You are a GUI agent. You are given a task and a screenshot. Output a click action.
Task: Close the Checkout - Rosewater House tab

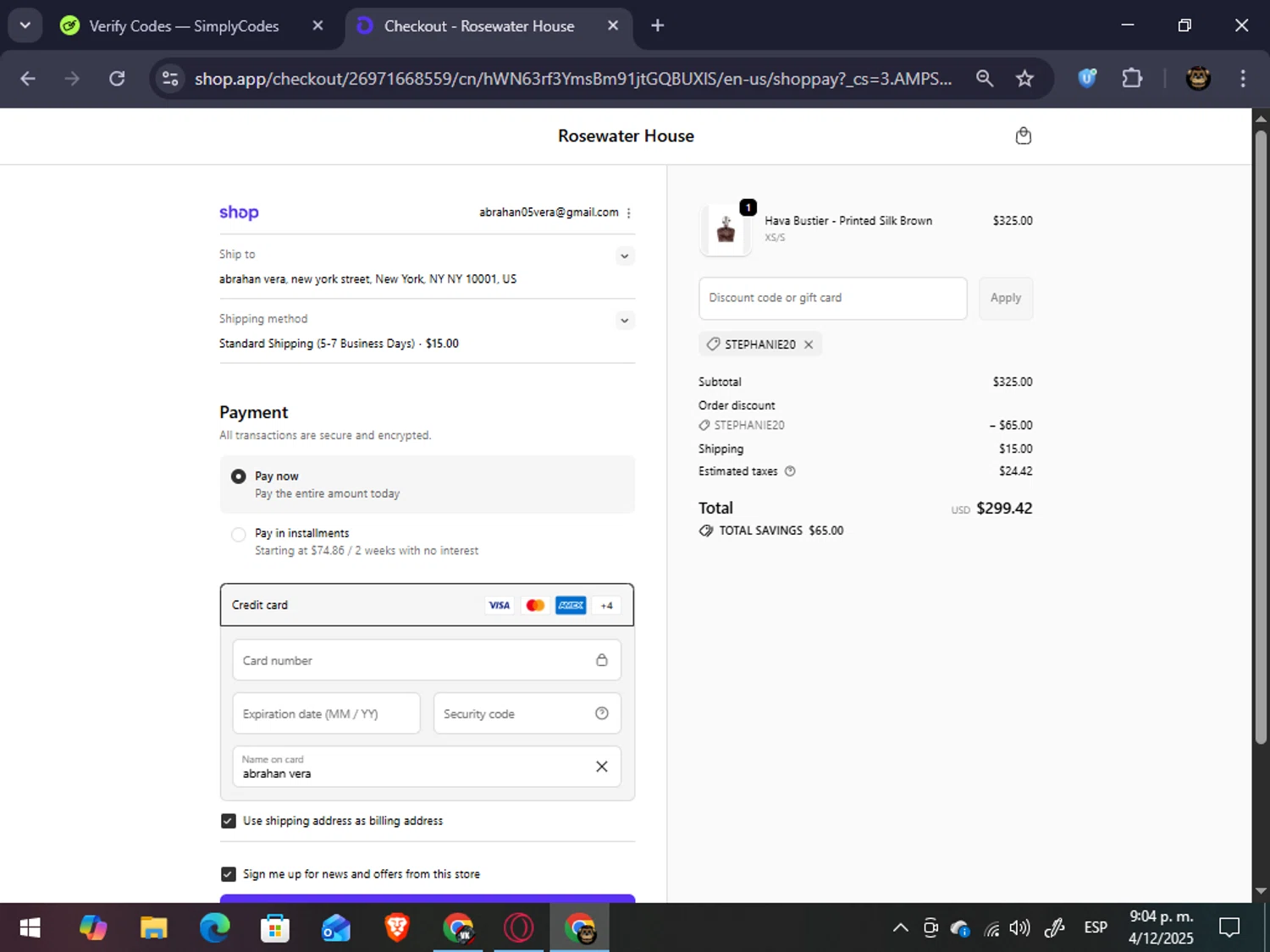click(x=613, y=25)
